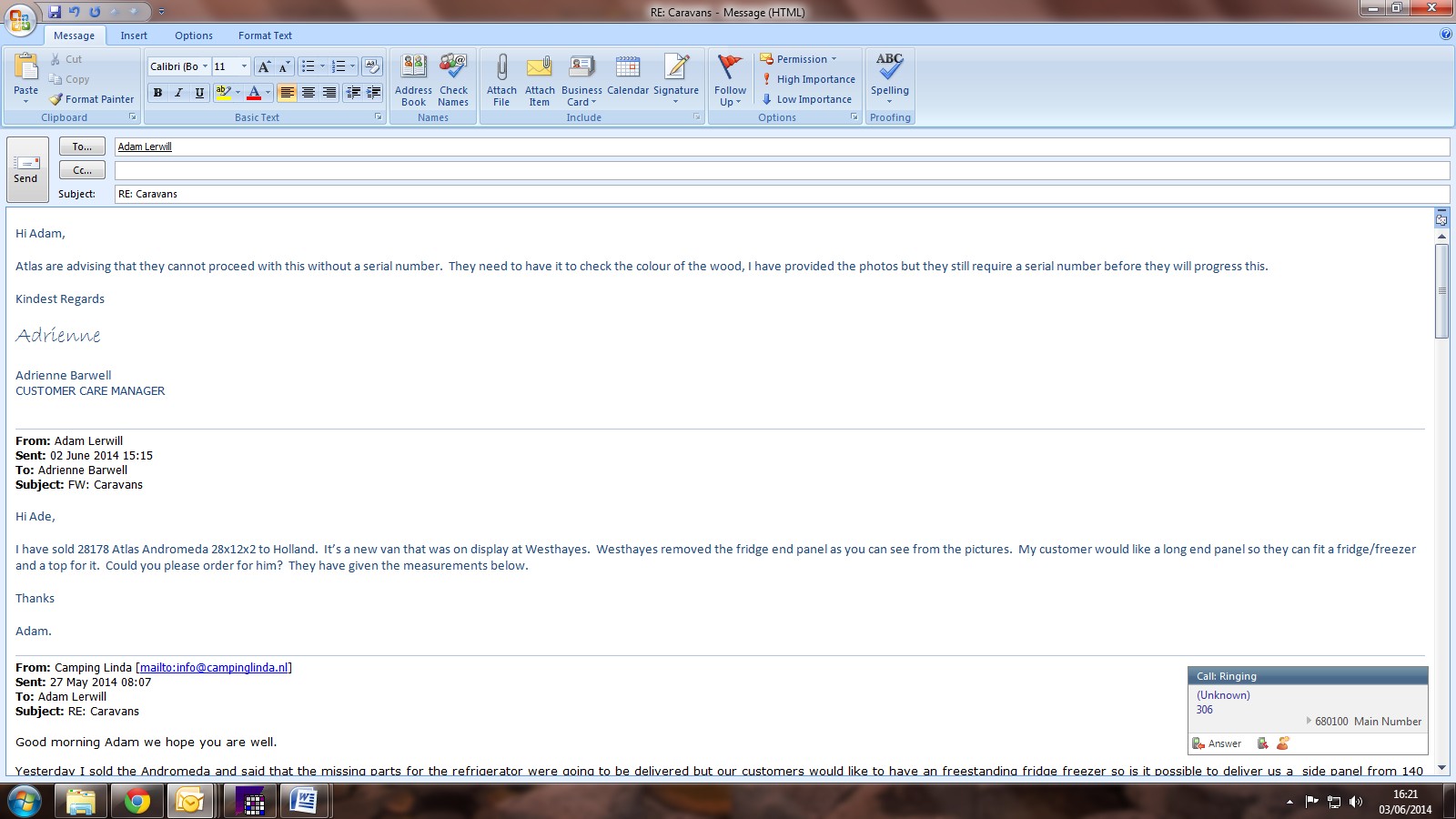Toggle Underline formatting
Viewport: 1456px width, 819px height.
199,92
